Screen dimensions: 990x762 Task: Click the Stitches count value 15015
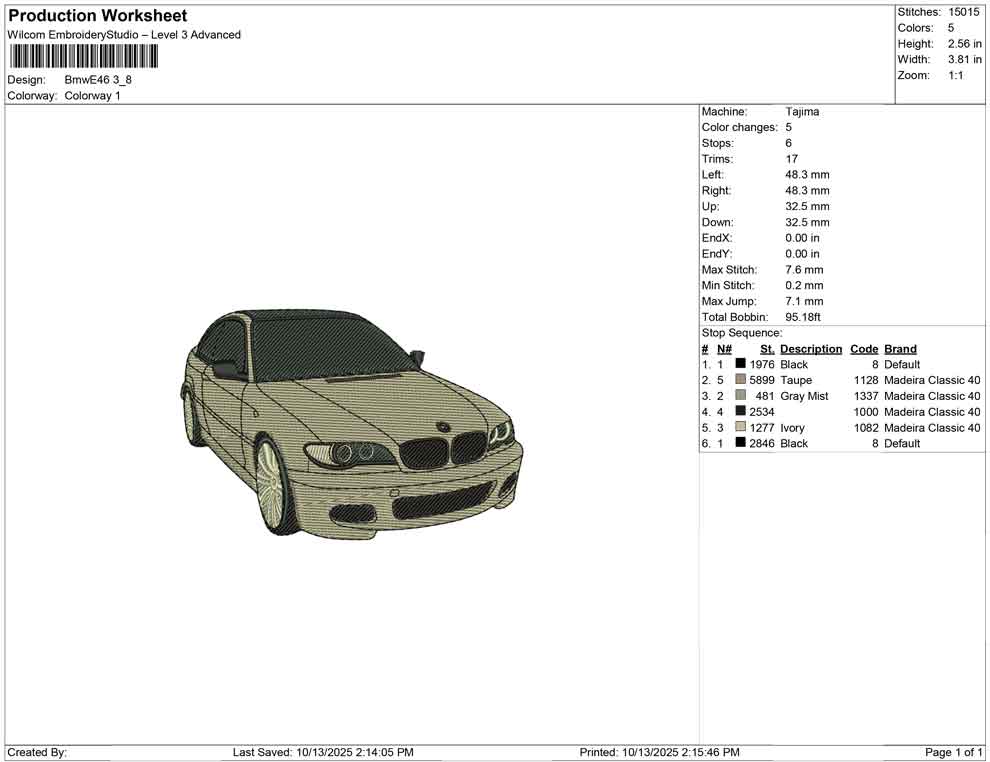[964, 12]
